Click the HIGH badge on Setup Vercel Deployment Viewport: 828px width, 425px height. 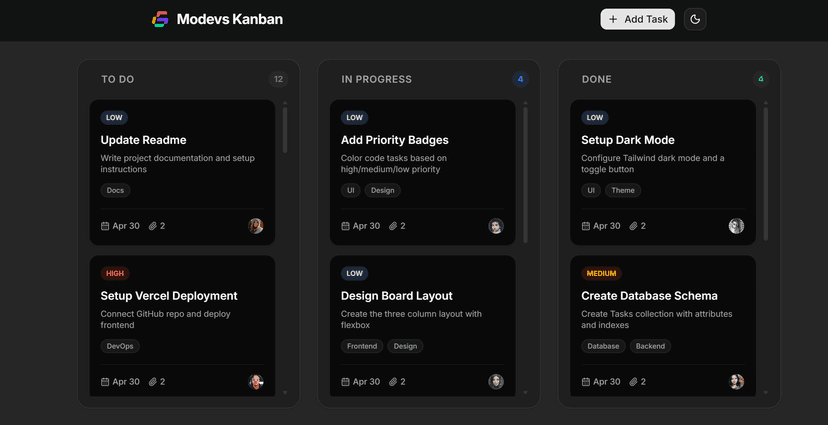click(x=115, y=273)
